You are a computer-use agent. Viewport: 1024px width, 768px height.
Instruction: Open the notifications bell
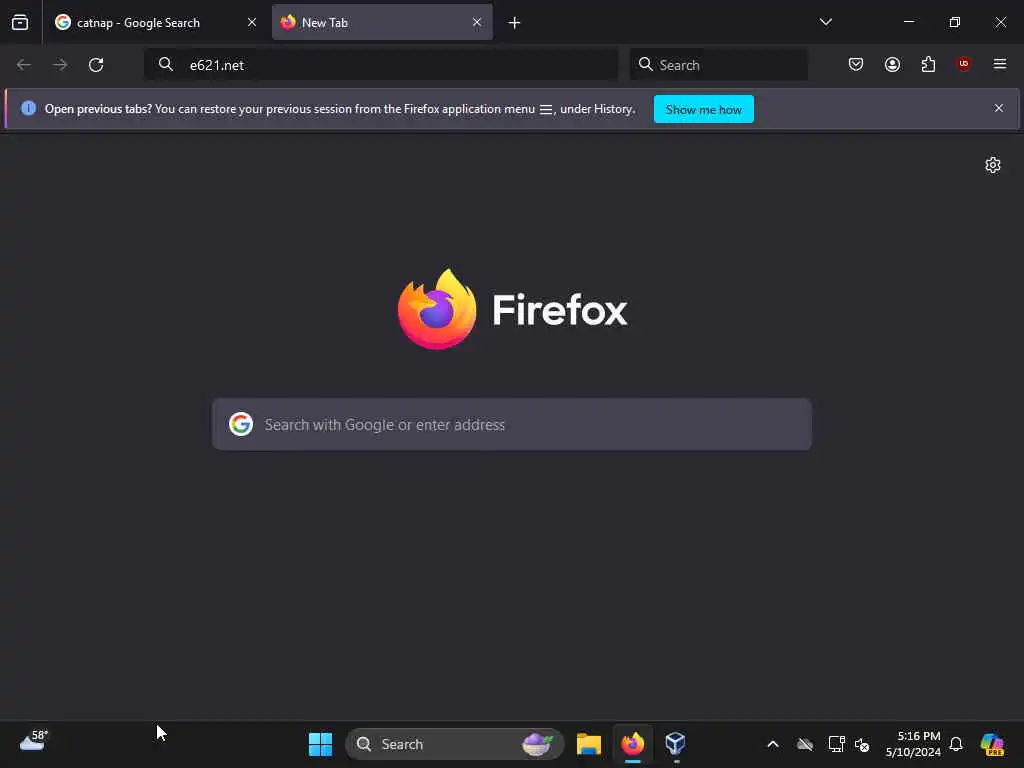(956, 744)
